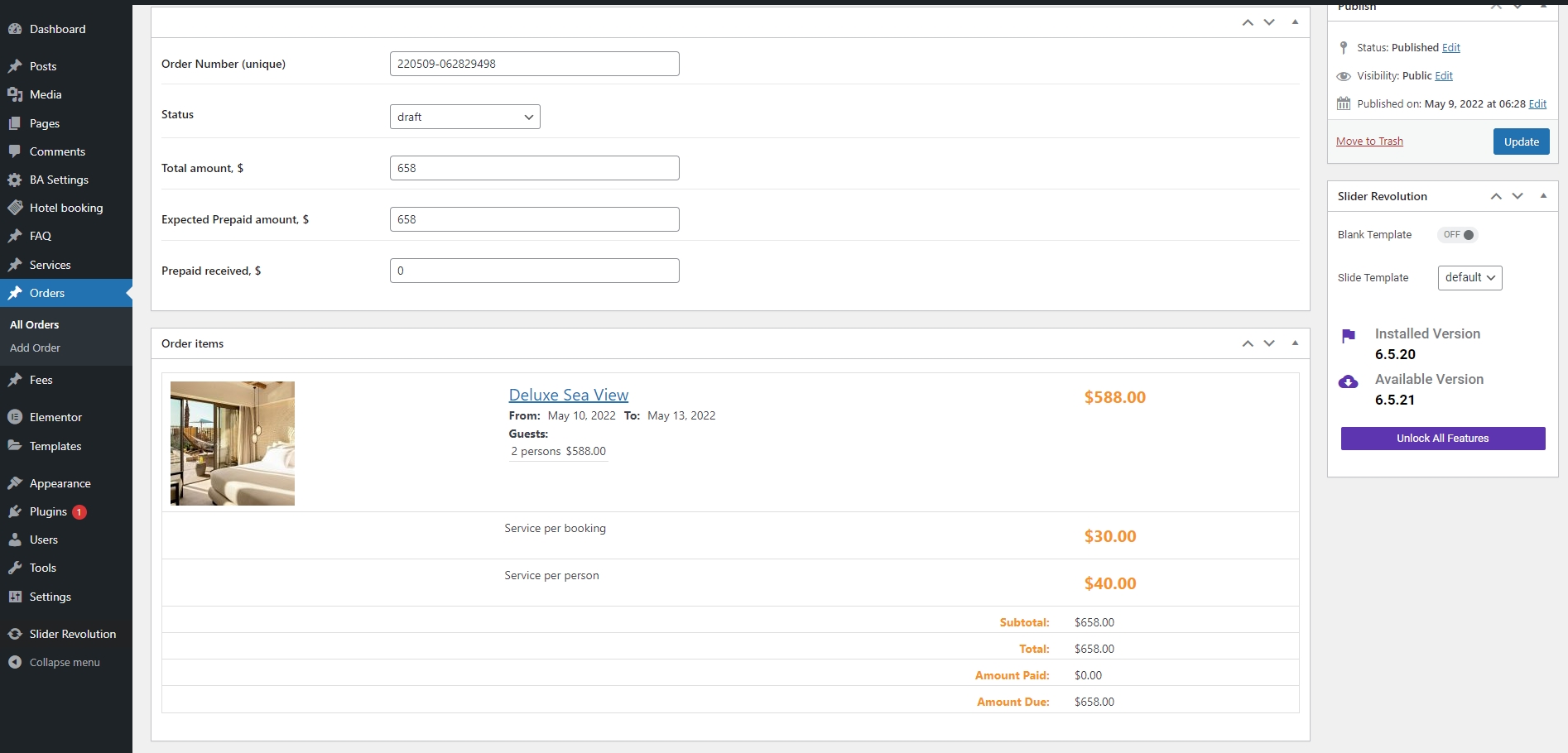This screenshot has width=1568, height=753.
Task: Click the Move to Trash link
Action: 1369,141
